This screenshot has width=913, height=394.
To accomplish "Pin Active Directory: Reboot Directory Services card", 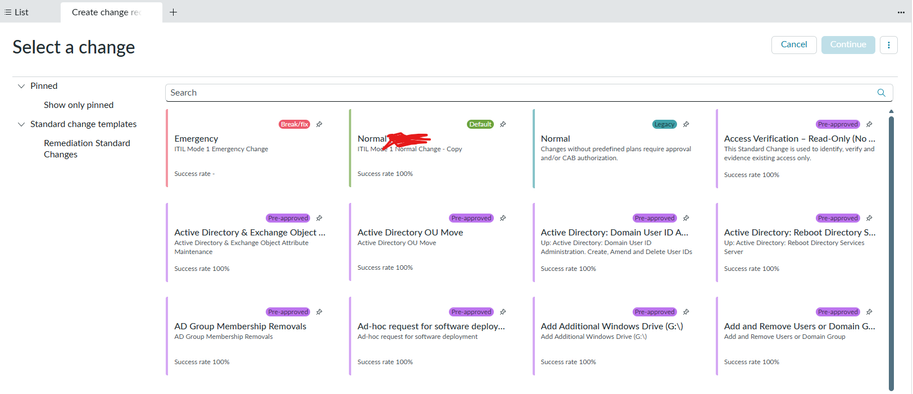I will pos(869,218).
